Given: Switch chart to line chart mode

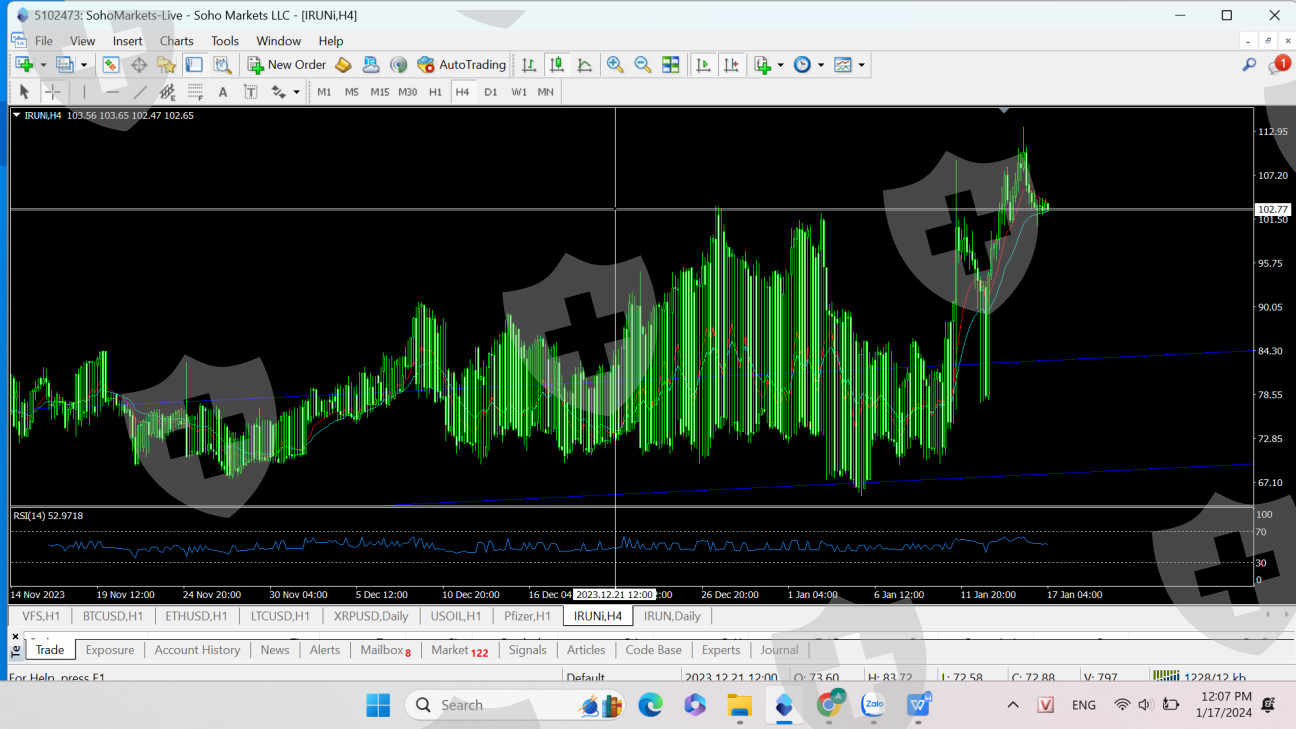Looking at the screenshot, I should pos(585,65).
